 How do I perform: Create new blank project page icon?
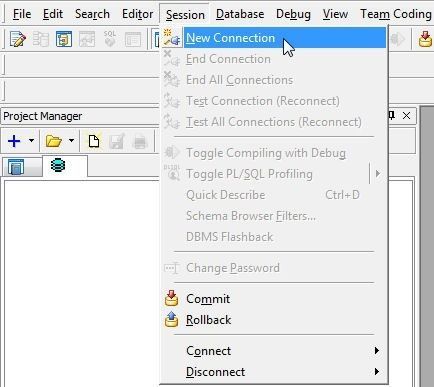click(94, 141)
